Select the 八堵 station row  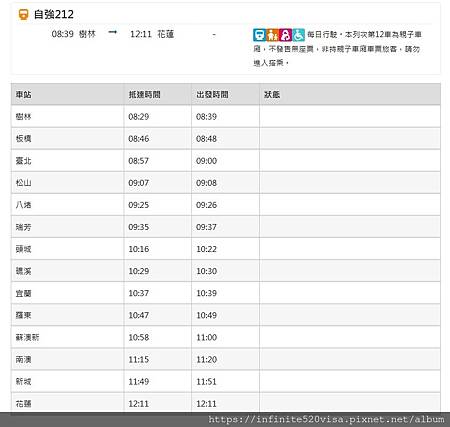(x=226, y=205)
